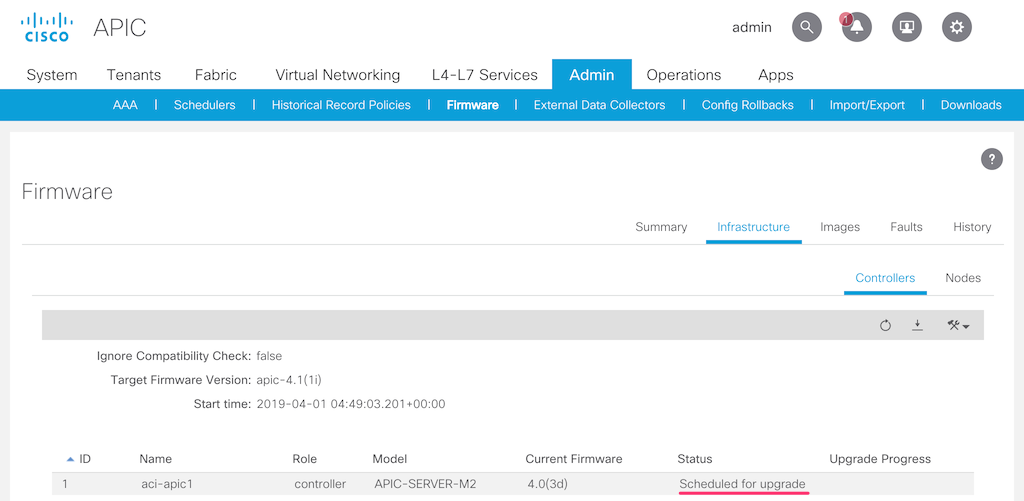
Task: Sort by ID column arrow
Action: pos(71,459)
